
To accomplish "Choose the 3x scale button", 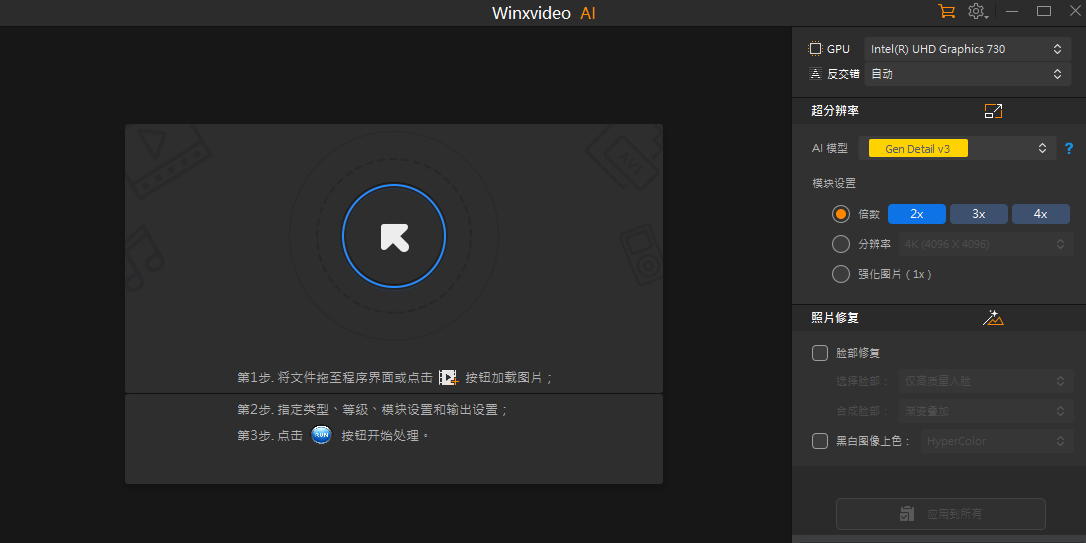I will [x=978, y=214].
